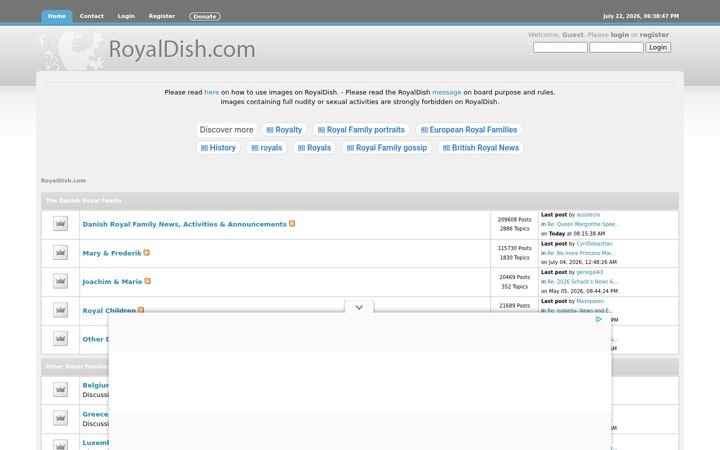
Task: Click the '352 Topics' count
Action: 515,287
